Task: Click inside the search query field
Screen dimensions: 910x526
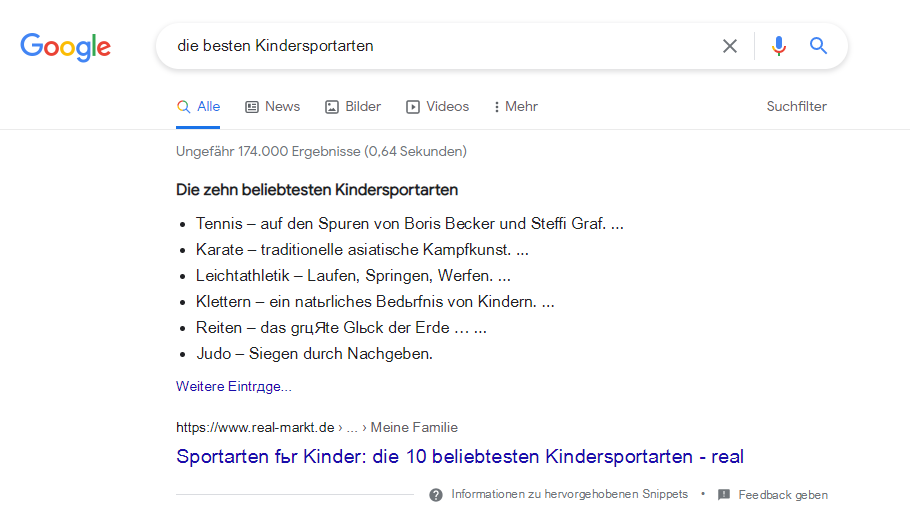Action: point(441,46)
